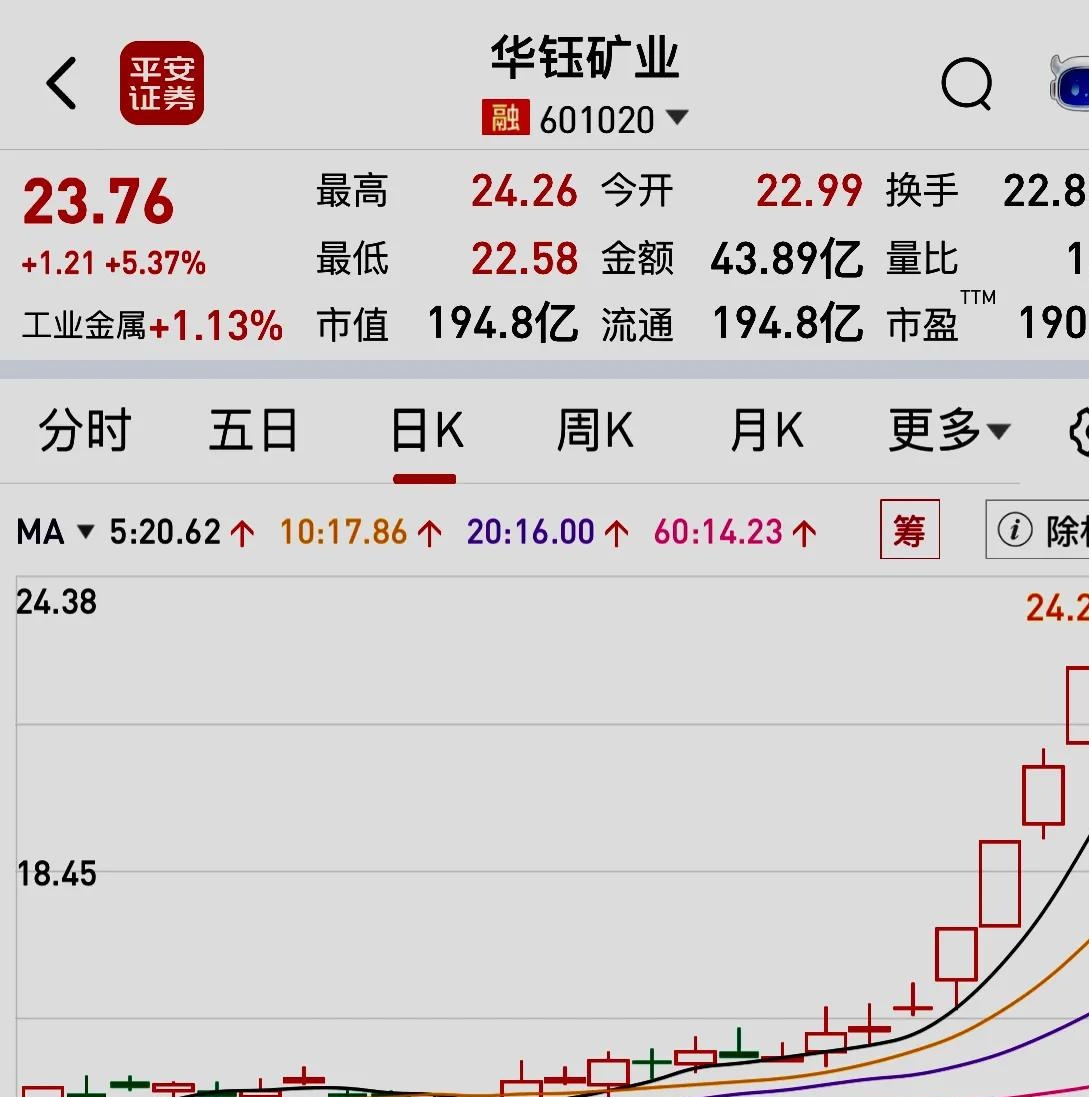Open the Ping An Securities logo

161,83
